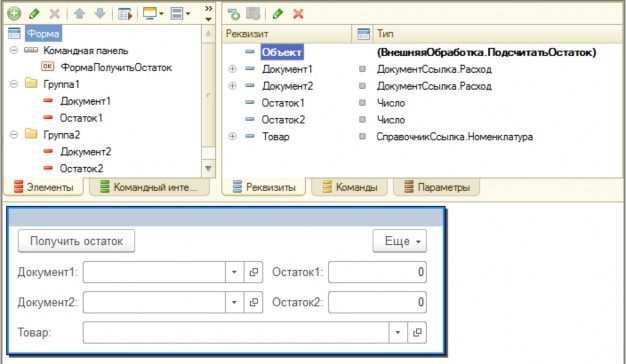Click the ВнешняяОбработка.ПодсчитатьОстаток type cell
Image resolution: width=626 pixels, height=364 pixels.
[486, 52]
